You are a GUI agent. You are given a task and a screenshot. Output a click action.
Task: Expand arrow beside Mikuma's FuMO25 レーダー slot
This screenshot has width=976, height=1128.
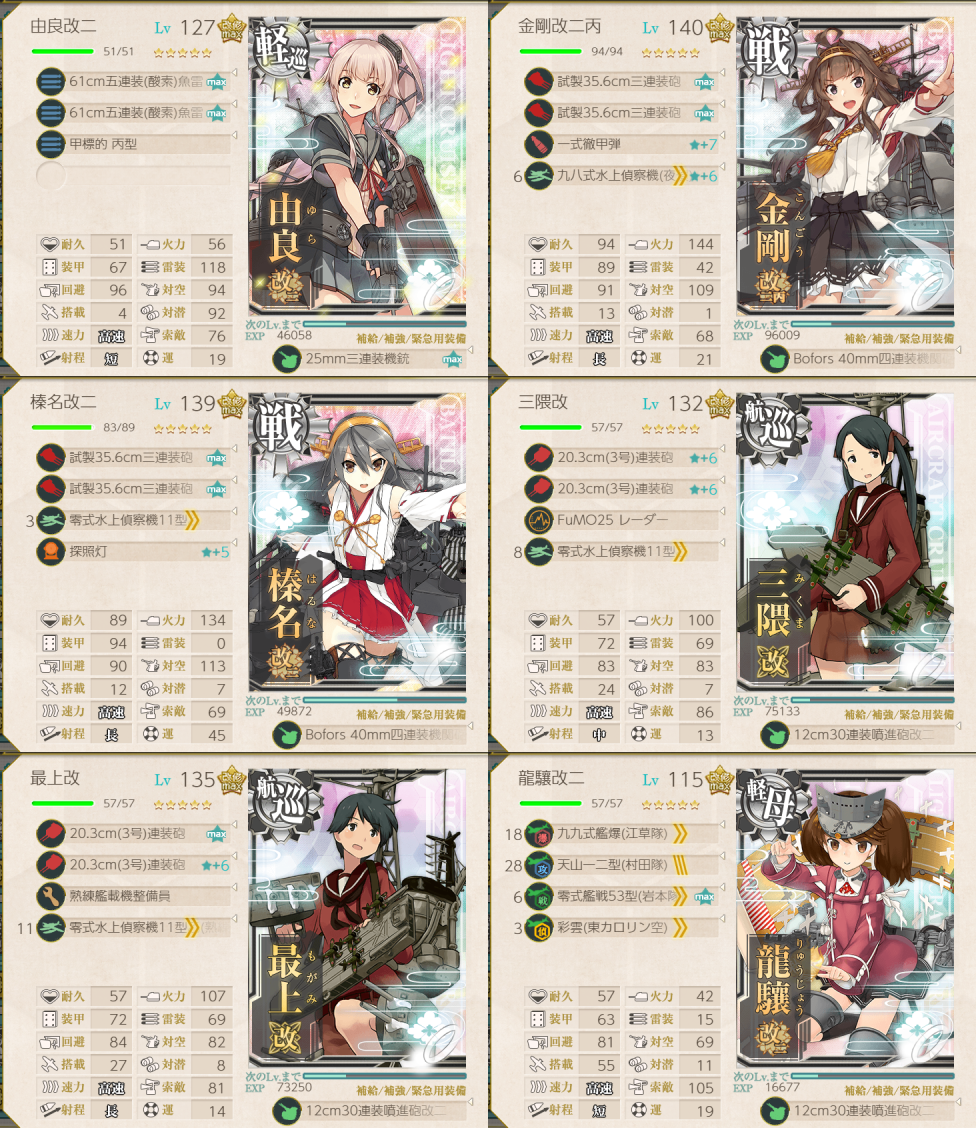[x=722, y=511]
